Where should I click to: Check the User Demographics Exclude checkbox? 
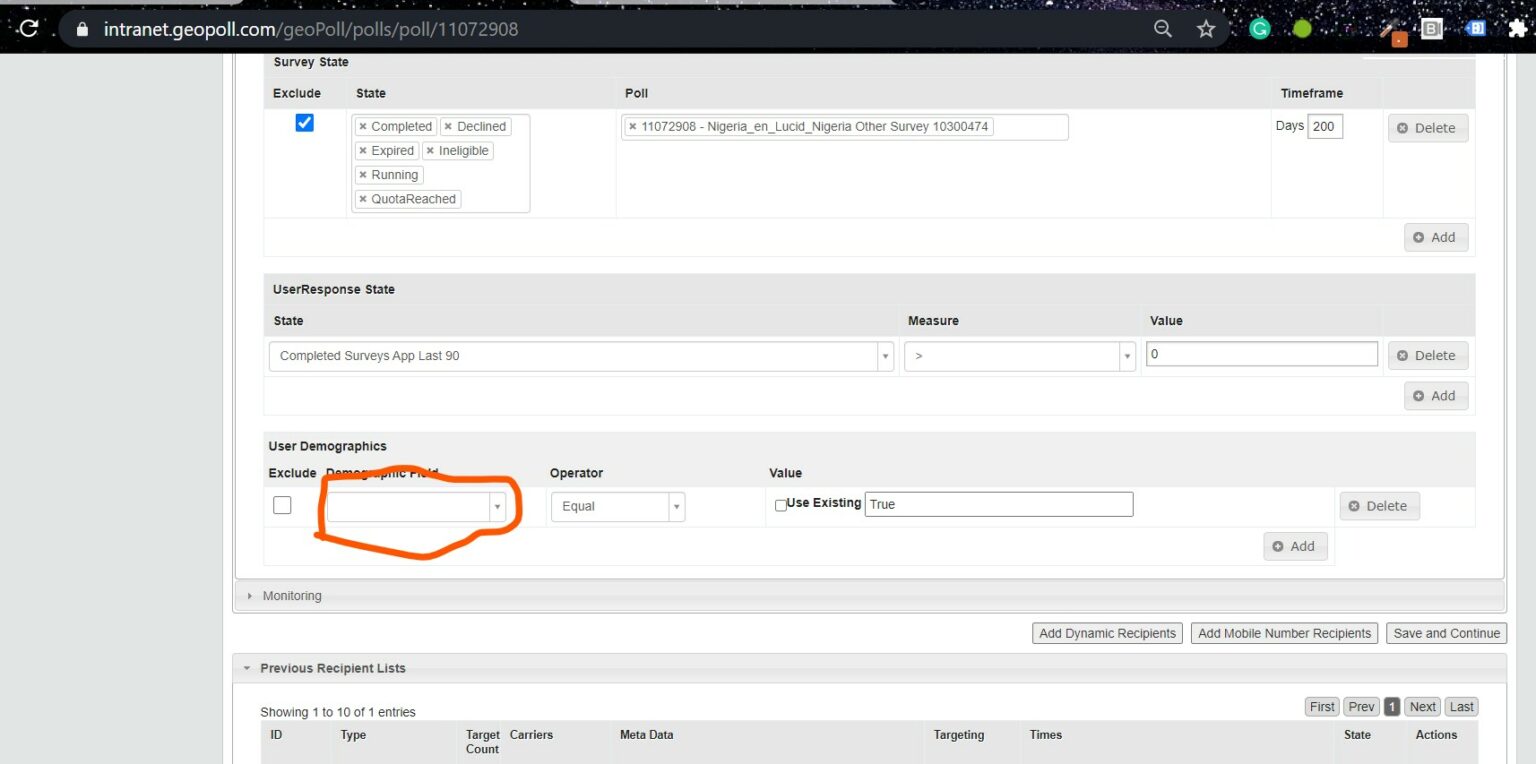coord(282,505)
